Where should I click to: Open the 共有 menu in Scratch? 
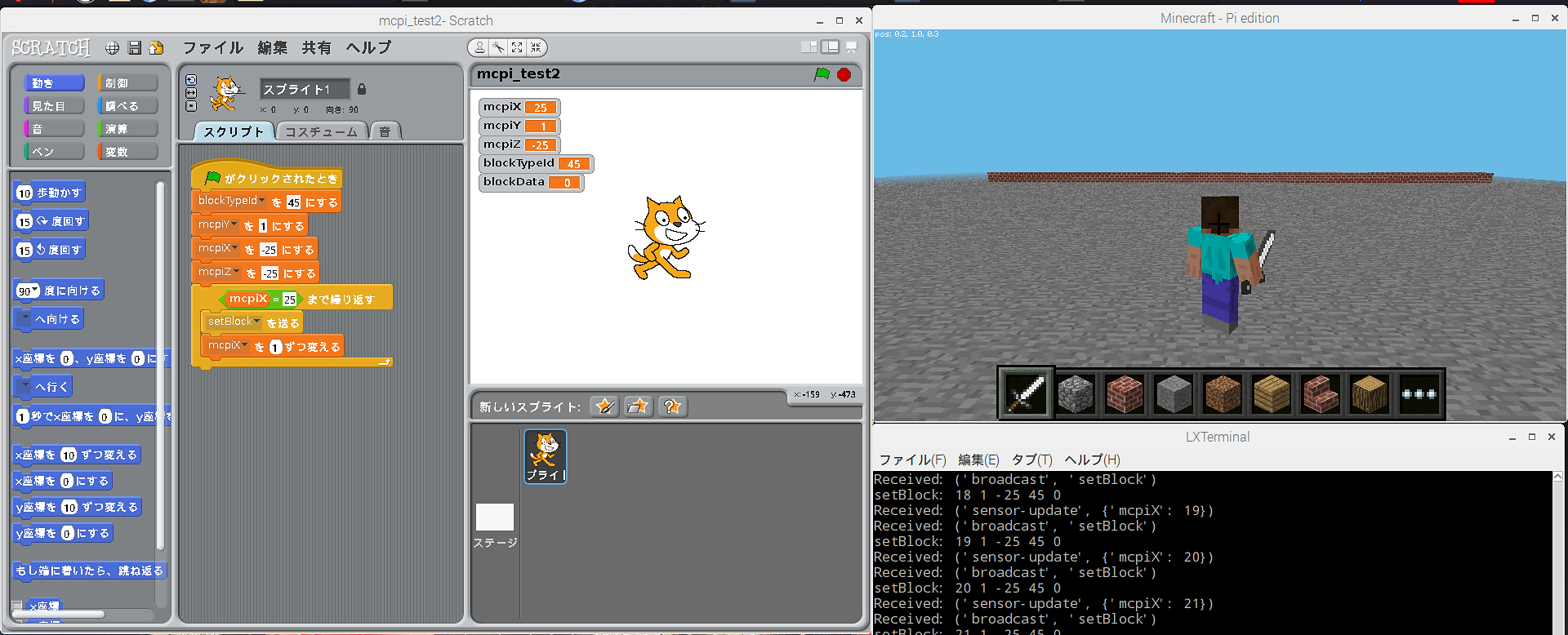(317, 48)
